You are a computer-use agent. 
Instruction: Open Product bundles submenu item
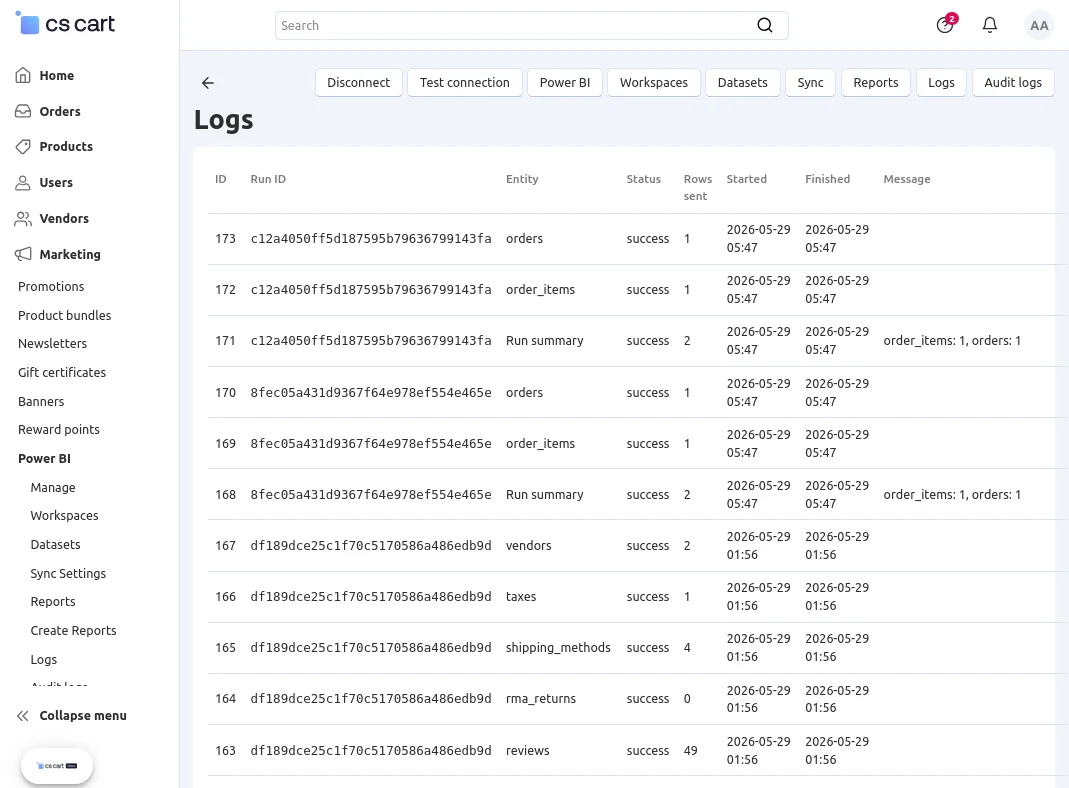pos(64,316)
